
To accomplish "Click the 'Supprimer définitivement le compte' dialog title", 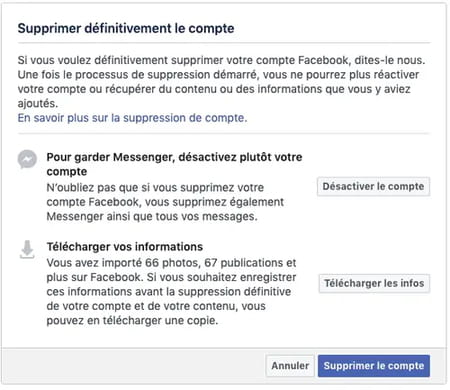I will coord(126,28).
